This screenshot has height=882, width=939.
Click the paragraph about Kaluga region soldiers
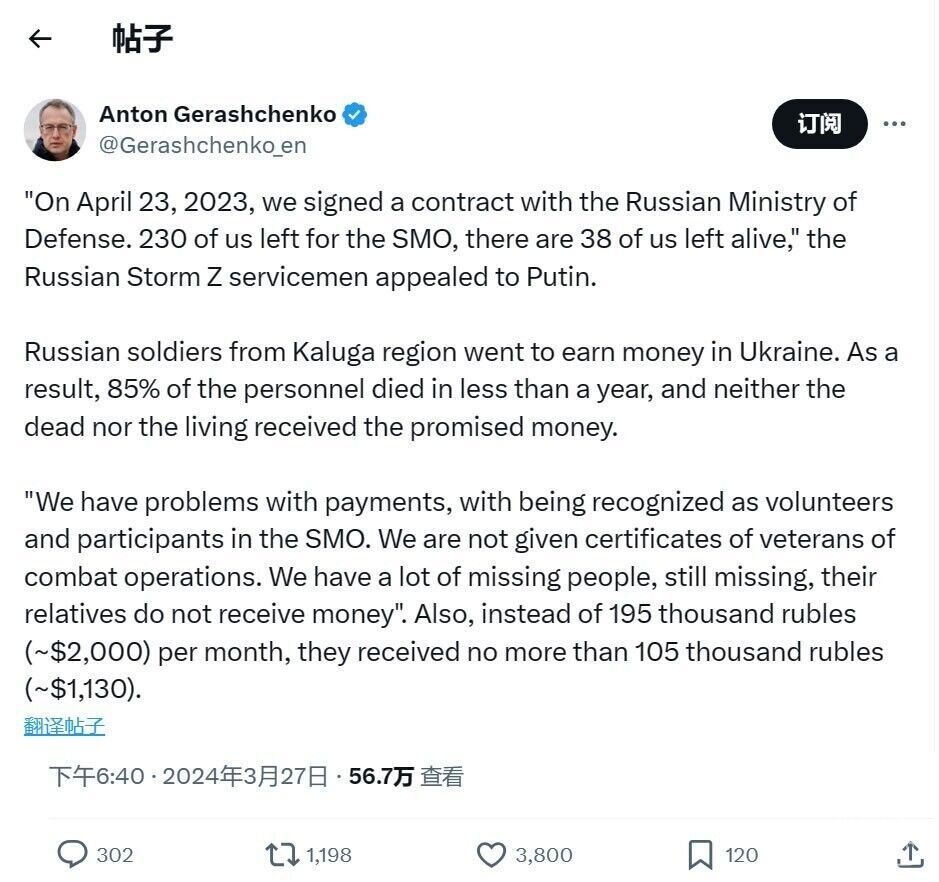[460, 389]
